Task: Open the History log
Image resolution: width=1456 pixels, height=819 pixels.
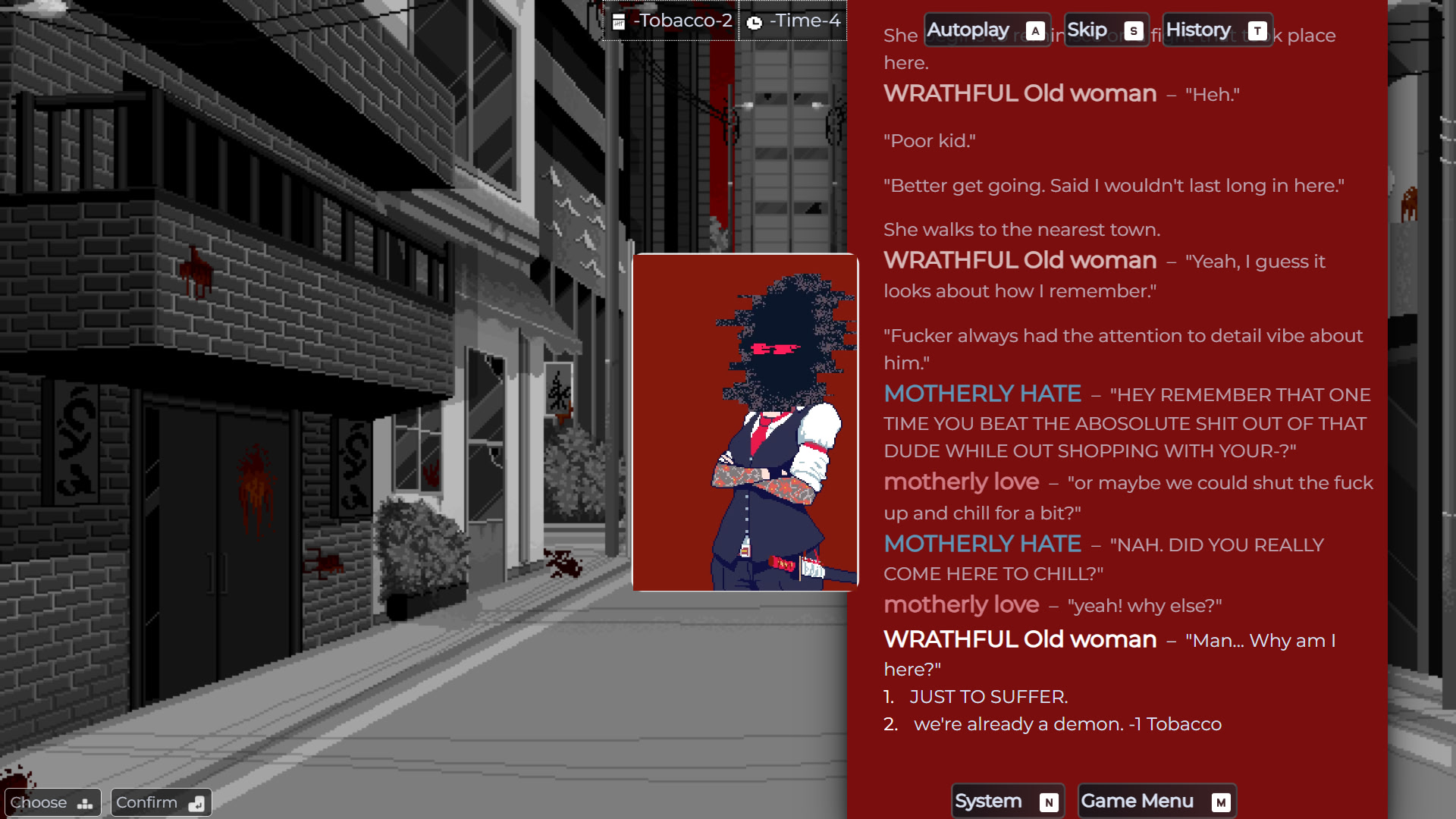Action: point(1198,30)
